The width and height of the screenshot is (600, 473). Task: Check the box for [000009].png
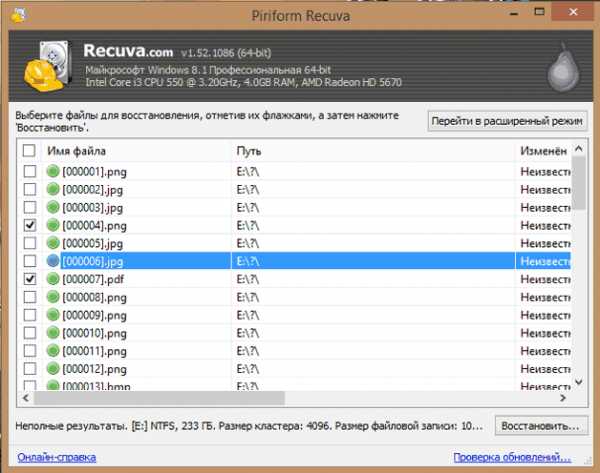[30, 315]
